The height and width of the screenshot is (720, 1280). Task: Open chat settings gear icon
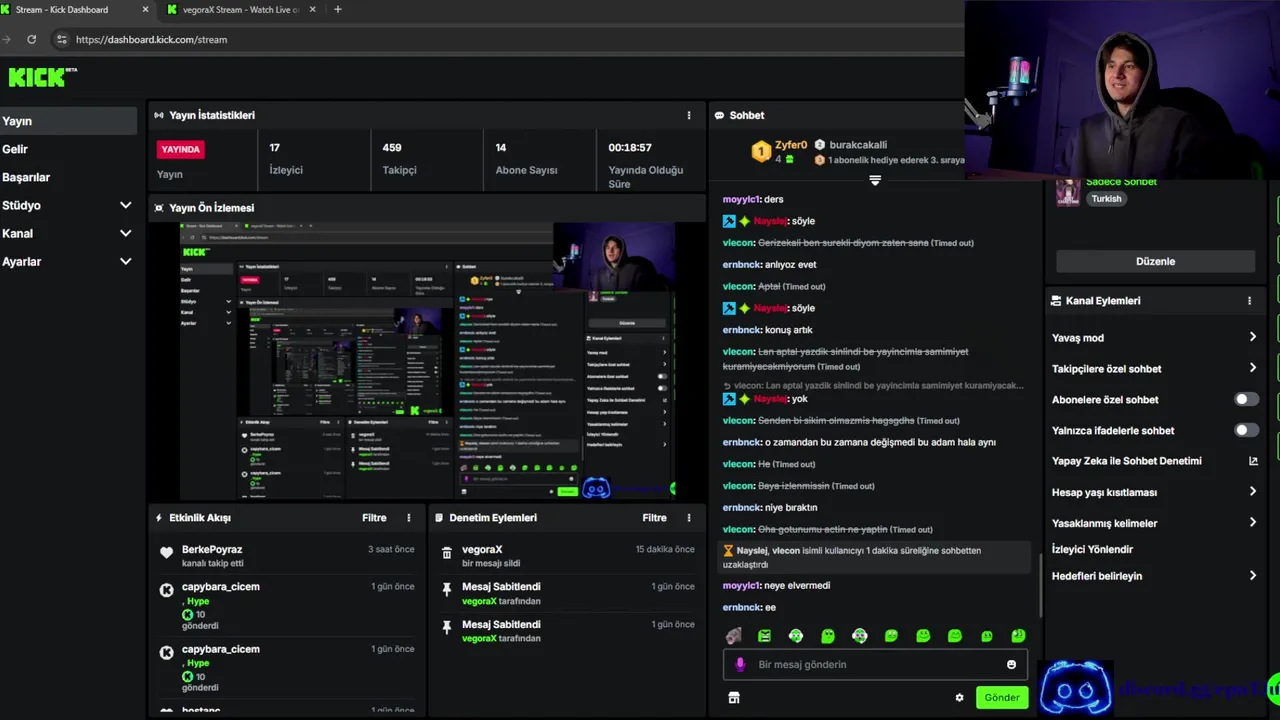[x=959, y=698]
